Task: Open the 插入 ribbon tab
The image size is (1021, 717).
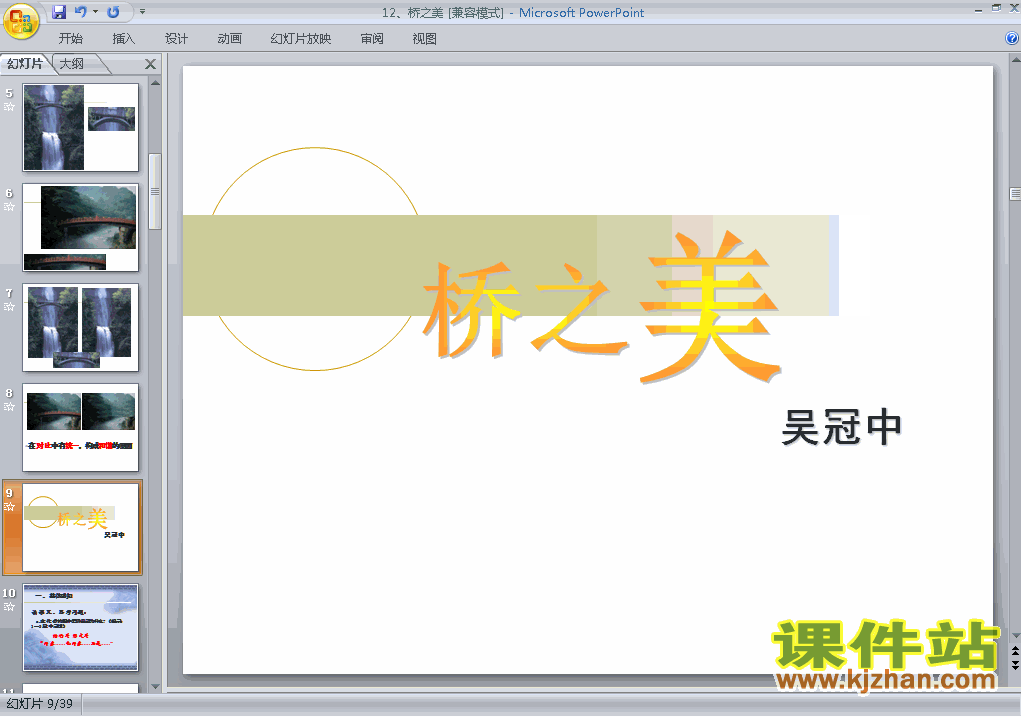Action: 124,39
